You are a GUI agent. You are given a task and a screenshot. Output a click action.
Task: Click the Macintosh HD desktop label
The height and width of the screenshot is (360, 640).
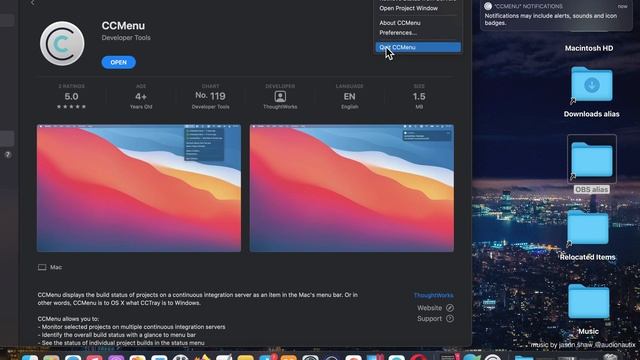pos(589,48)
